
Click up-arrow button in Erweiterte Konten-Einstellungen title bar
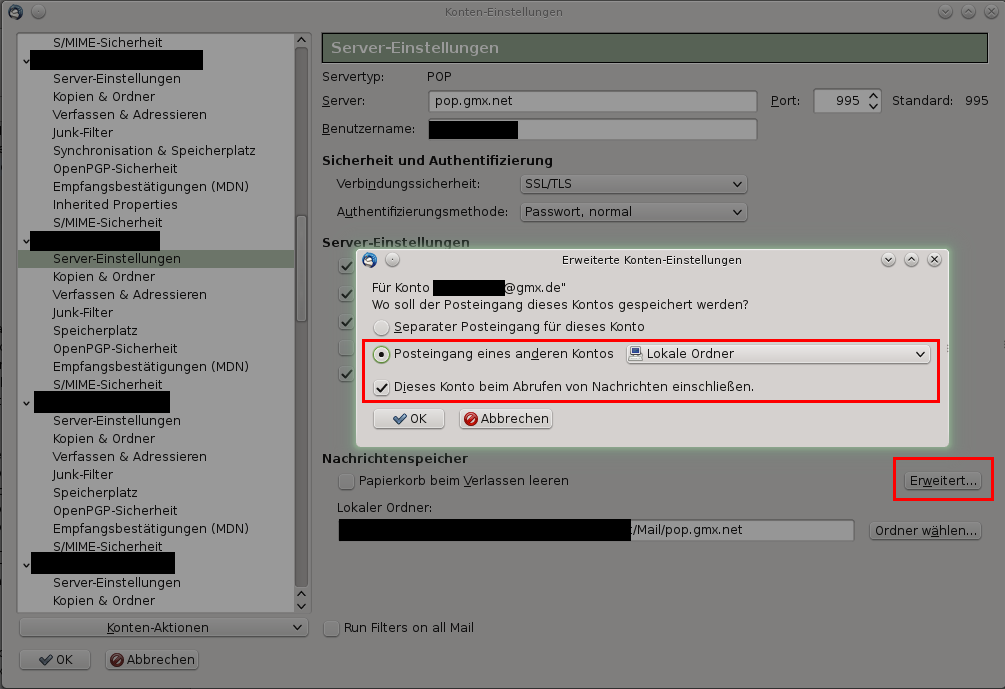click(911, 260)
